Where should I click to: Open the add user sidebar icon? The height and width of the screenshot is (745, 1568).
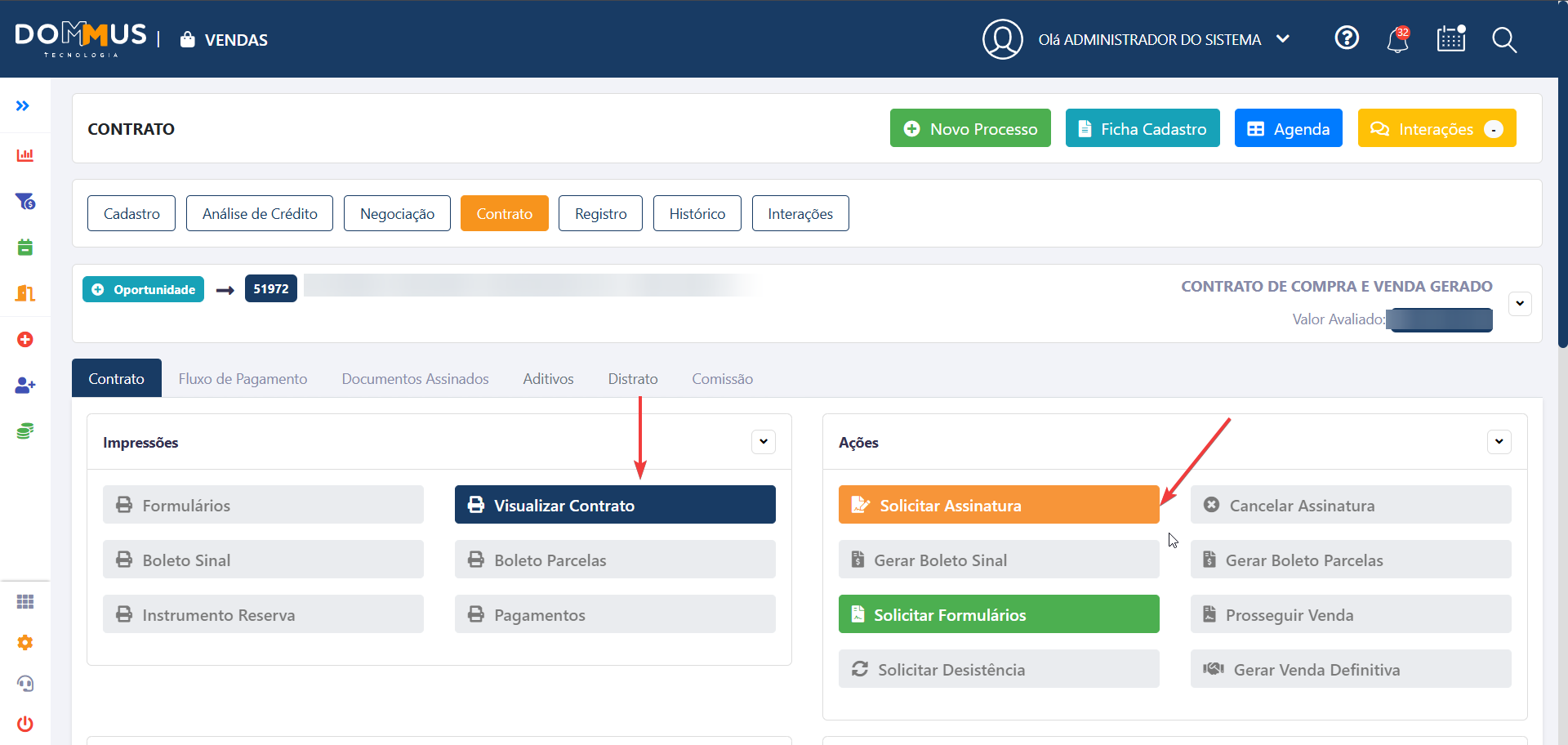(25, 386)
